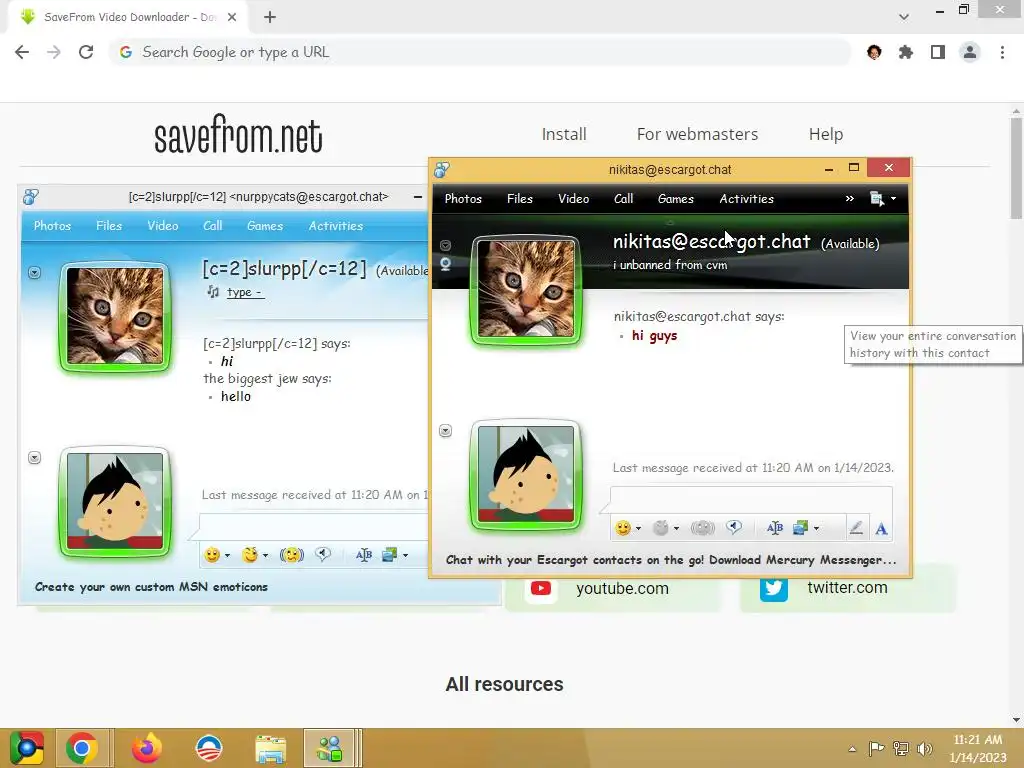The height and width of the screenshot is (768, 1024).
Task: Open the Help link on savefrom.net
Action: point(825,134)
